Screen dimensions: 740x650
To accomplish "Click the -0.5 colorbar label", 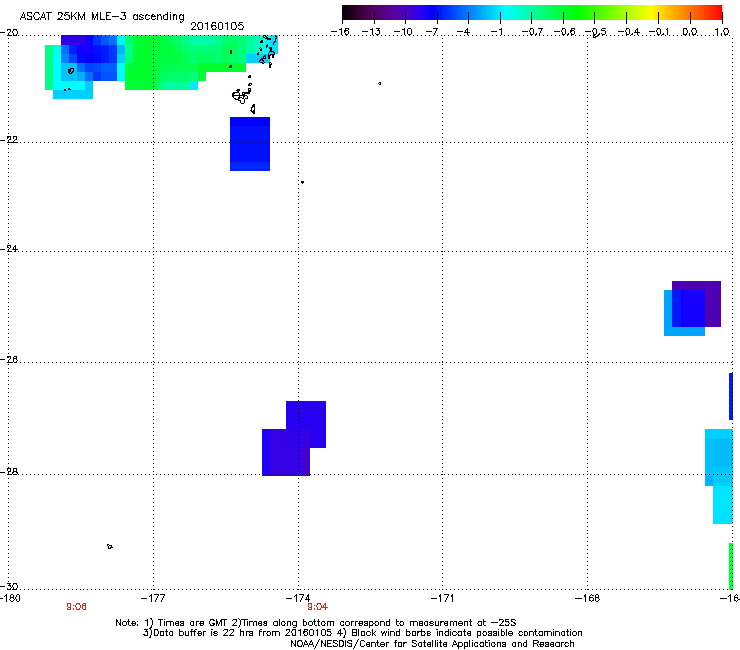I will coord(596,32).
